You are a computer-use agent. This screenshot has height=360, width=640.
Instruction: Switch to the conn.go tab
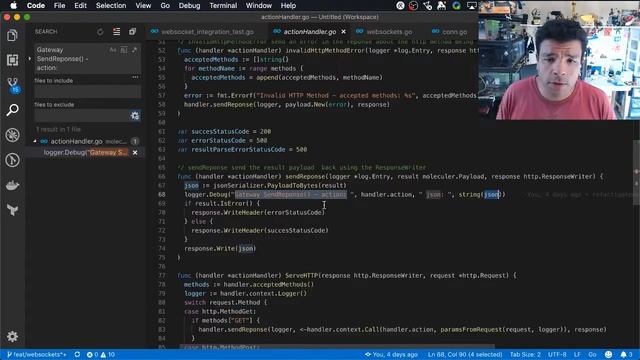(x=454, y=31)
